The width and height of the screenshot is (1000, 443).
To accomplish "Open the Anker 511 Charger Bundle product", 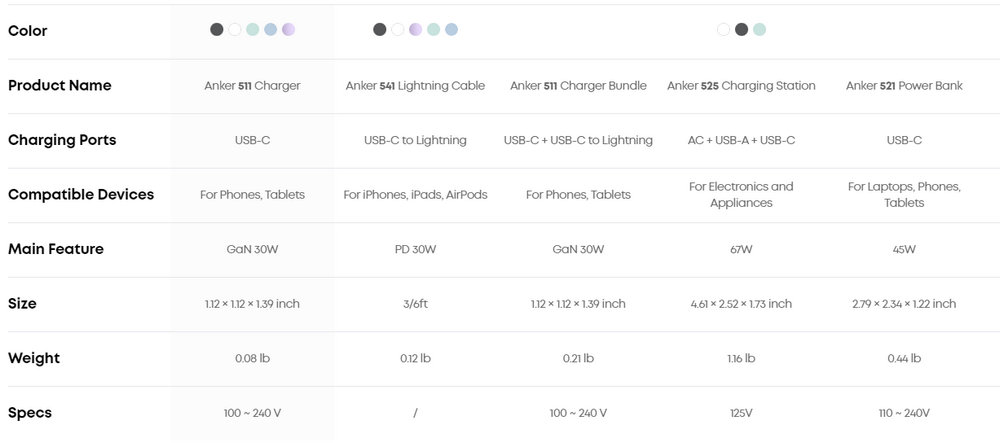I will click(x=578, y=86).
